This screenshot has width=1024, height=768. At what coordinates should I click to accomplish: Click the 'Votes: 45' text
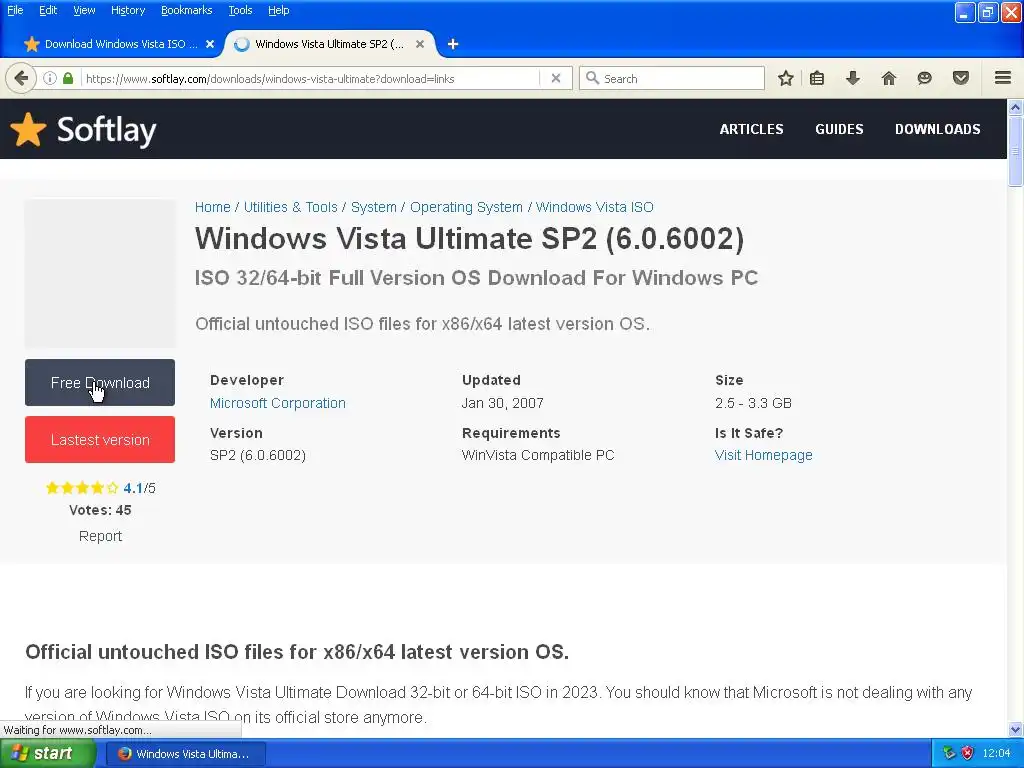pyautogui.click(x=100, y=510)
